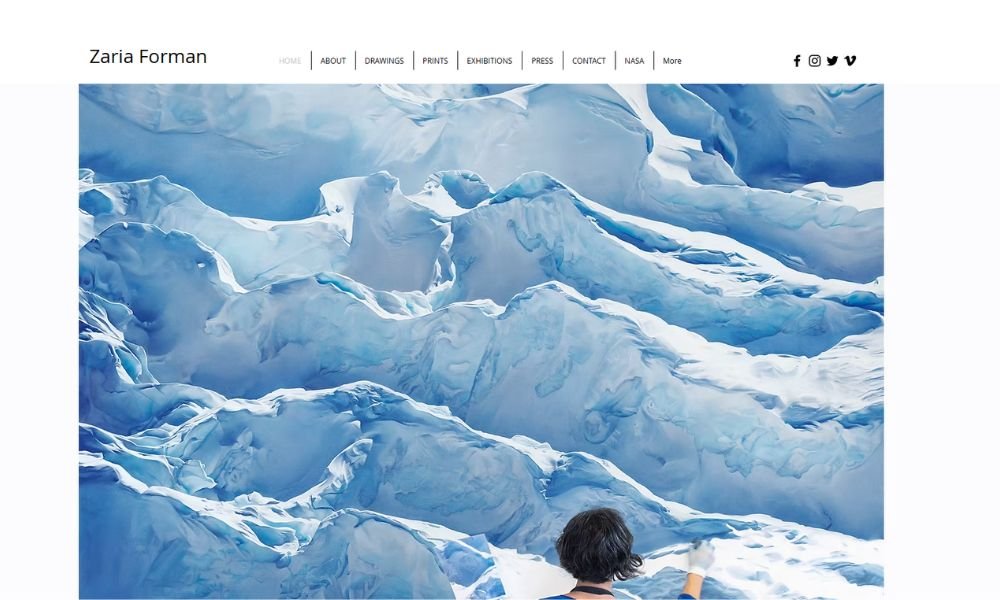Expand the More navigation dropdown

coord(672,61)
